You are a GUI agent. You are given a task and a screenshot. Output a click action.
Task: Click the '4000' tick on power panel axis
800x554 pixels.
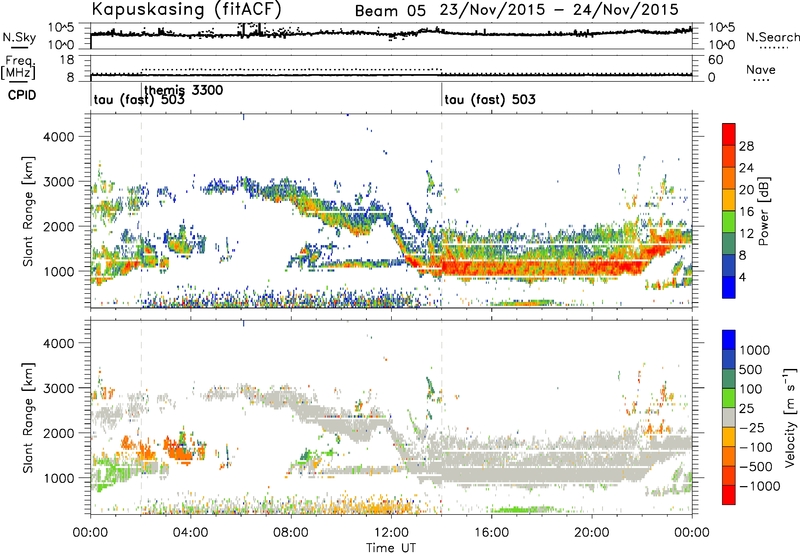[x=58, y=137]
